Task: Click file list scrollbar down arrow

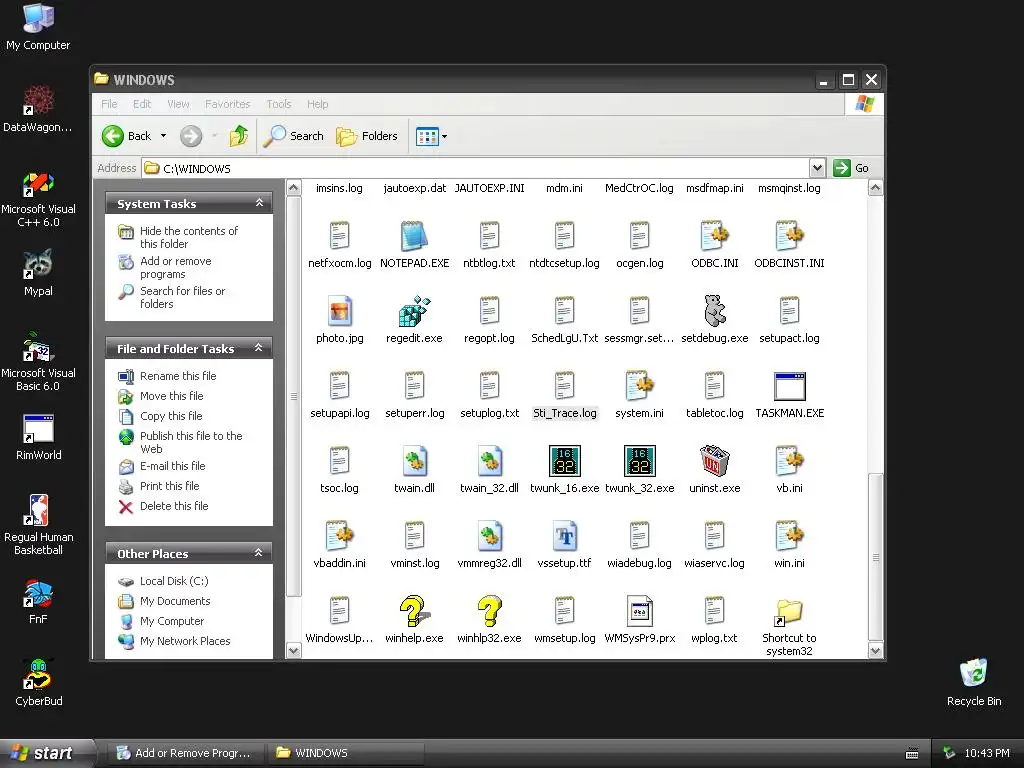Action: (875, 650)
